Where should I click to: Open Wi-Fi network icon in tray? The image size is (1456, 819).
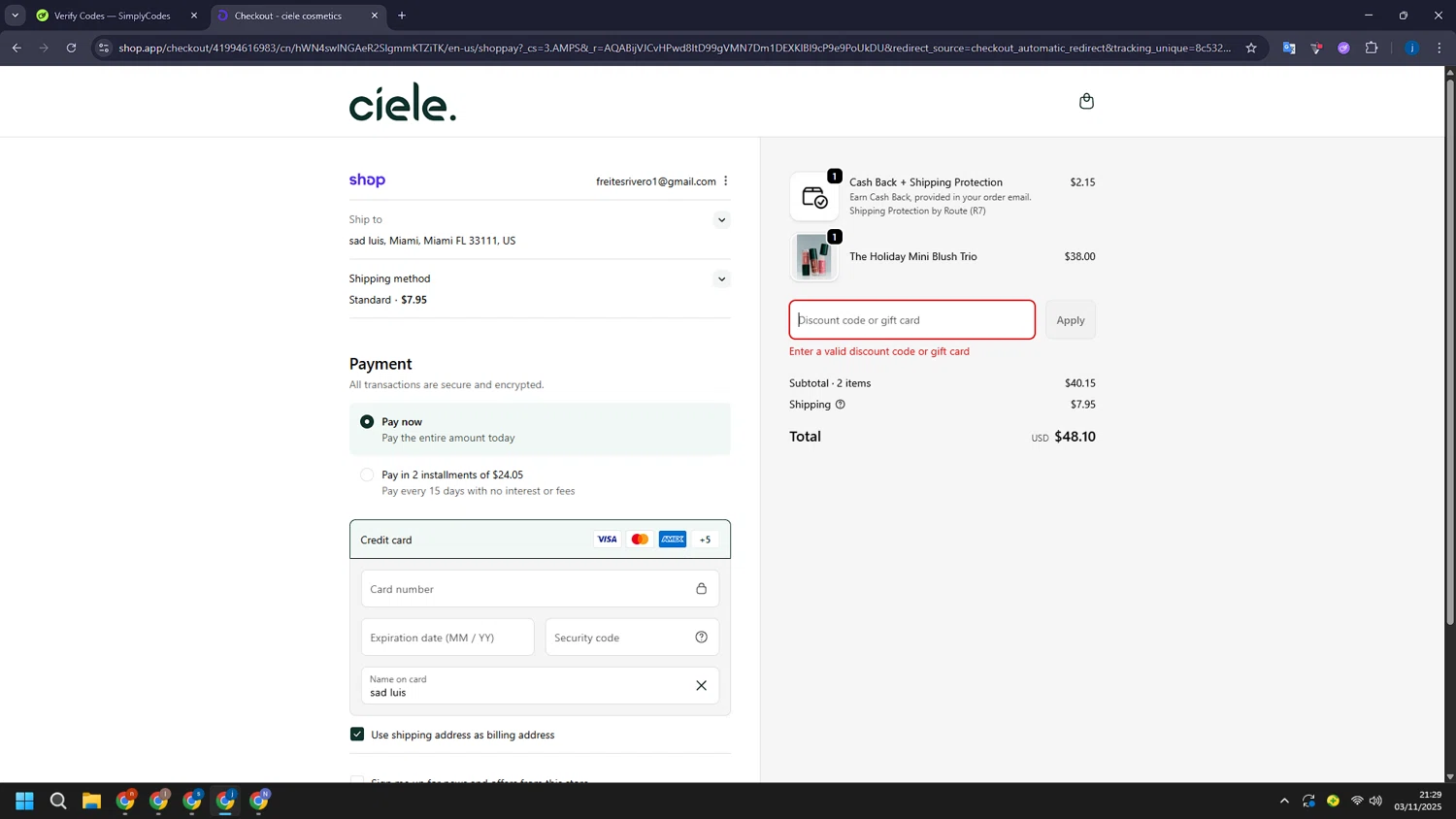(1357, 801)
